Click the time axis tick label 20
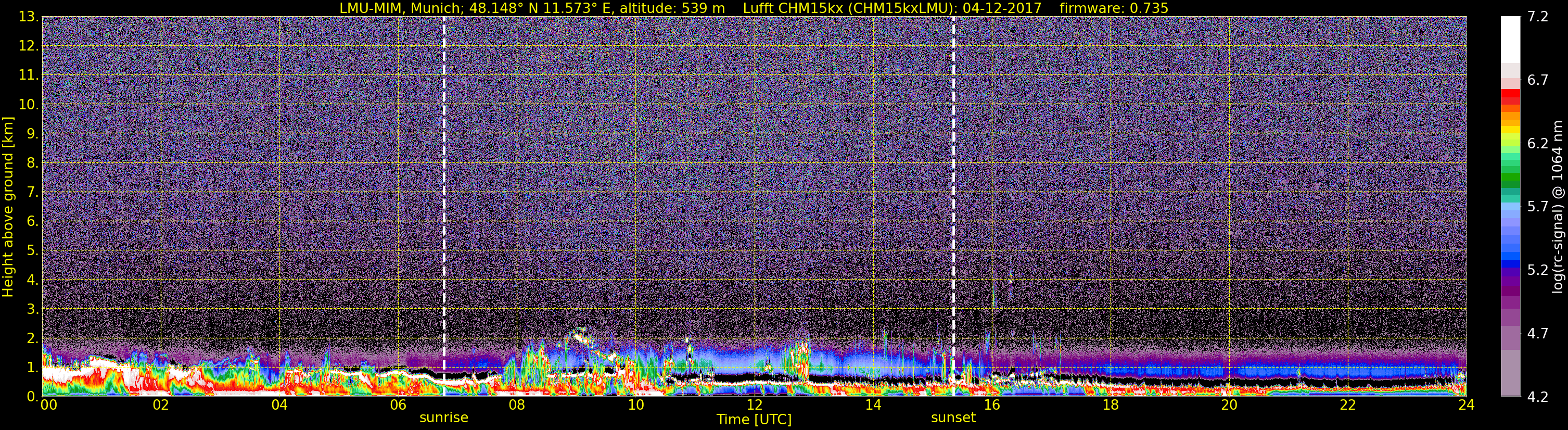Screen dimensions: 1568x430 1229,405
